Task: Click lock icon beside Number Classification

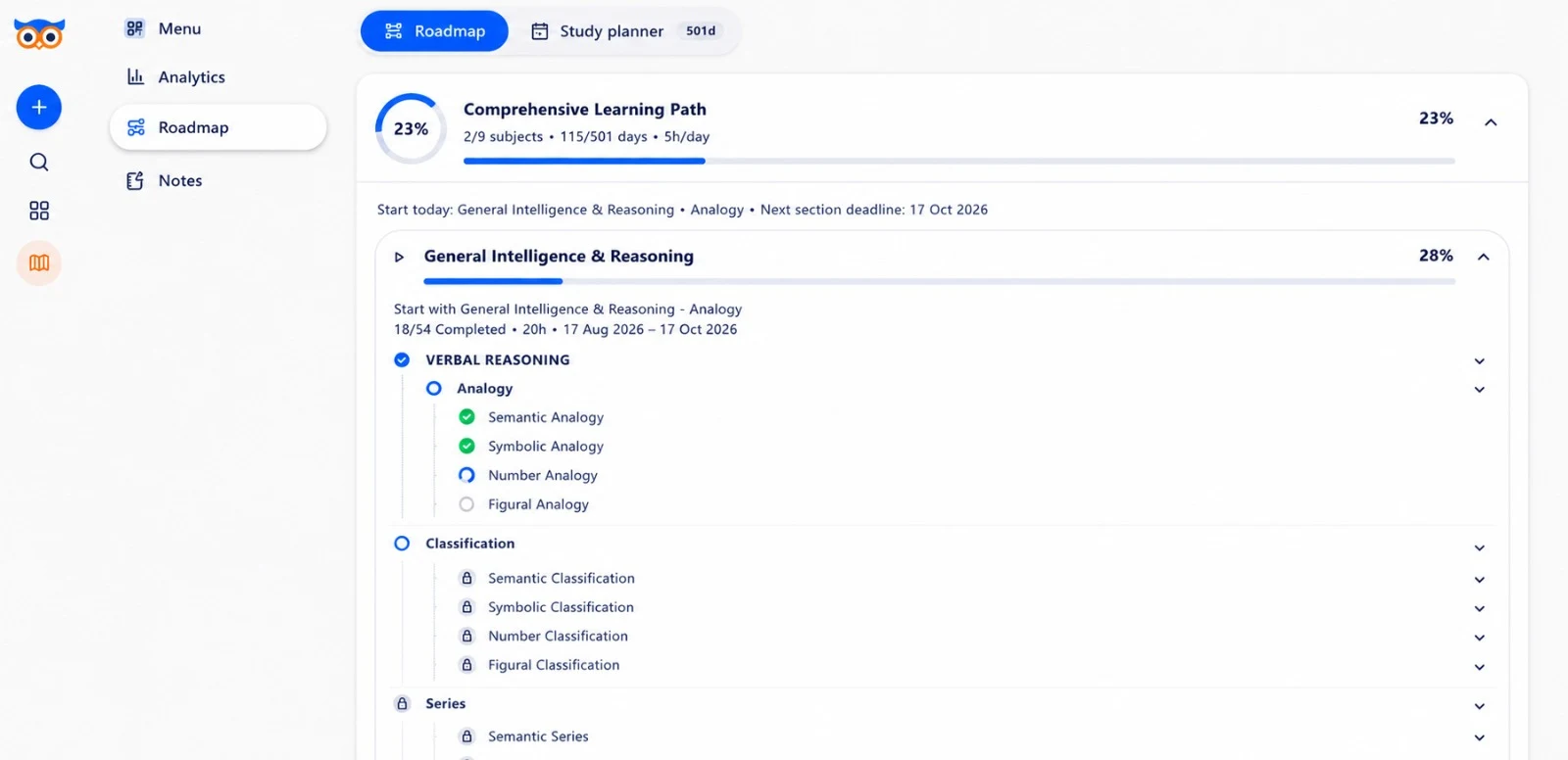Action: pos(467,636)
